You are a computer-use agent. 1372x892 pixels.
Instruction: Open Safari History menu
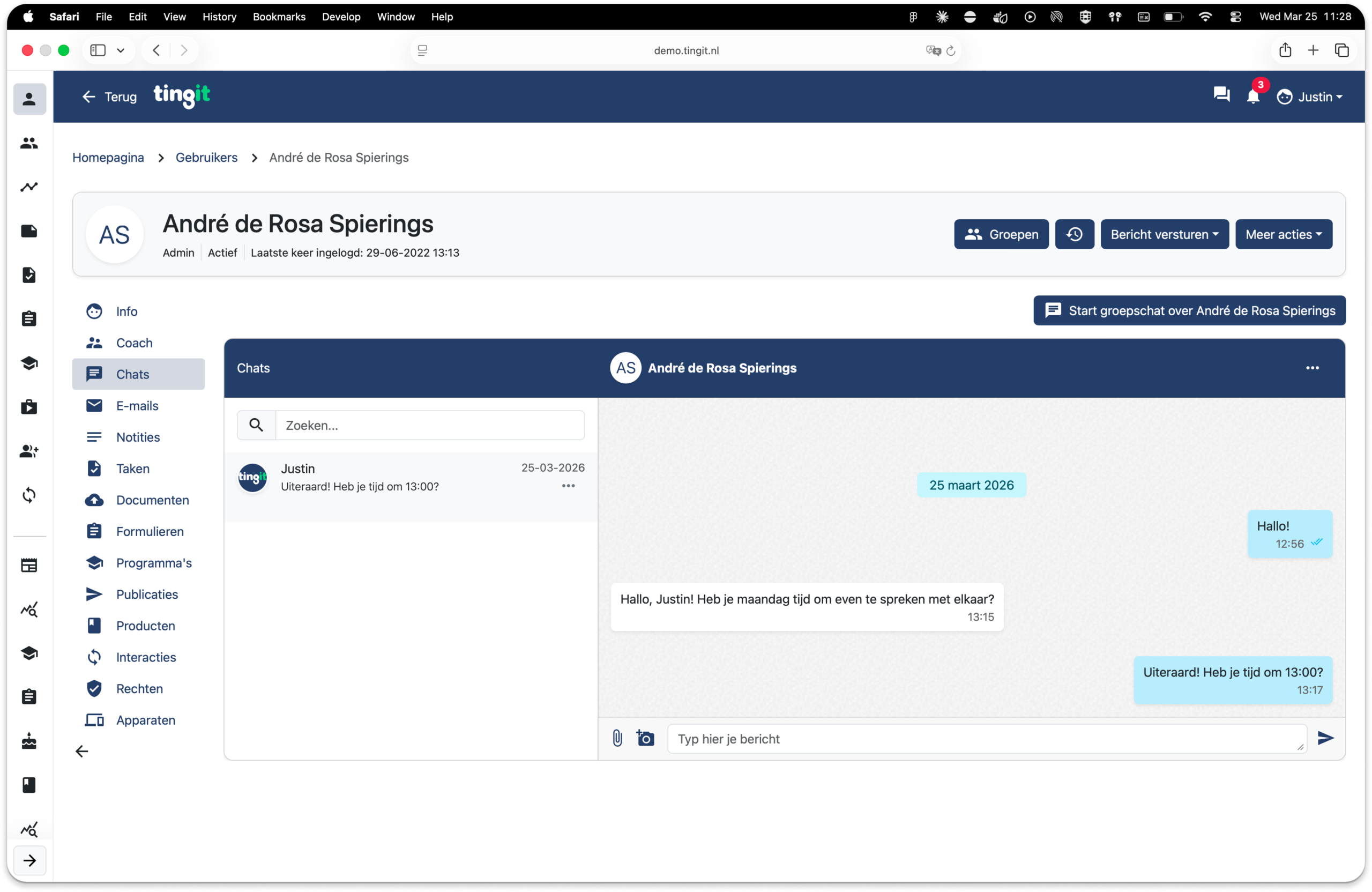[219, 17]
